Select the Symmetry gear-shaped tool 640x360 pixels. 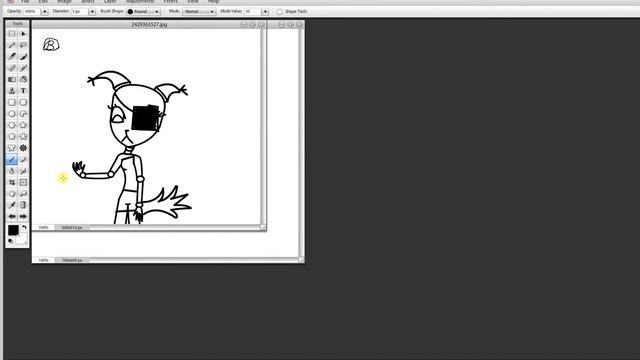pyautogui.click(x=23, y=148)
